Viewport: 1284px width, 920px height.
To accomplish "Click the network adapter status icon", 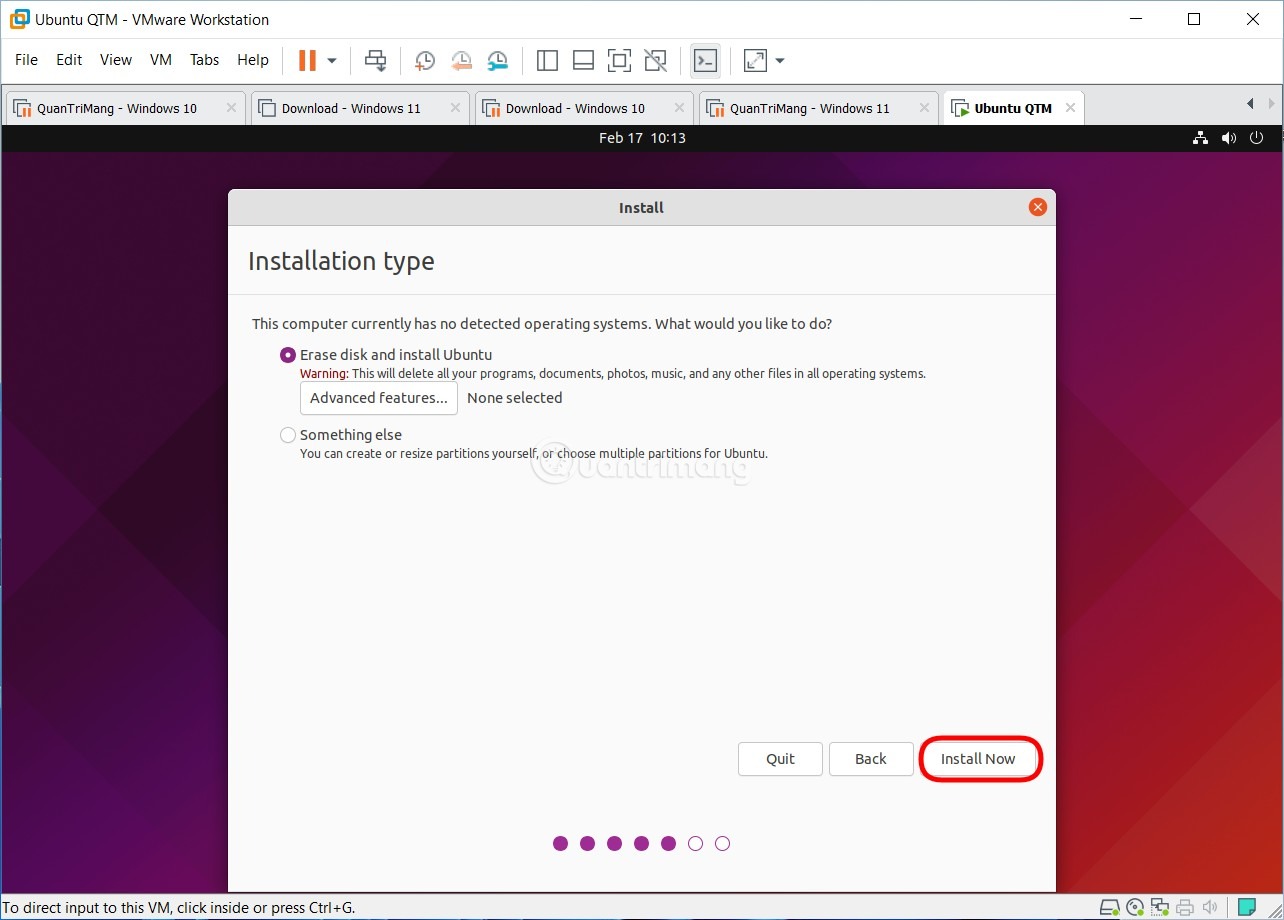I will (x=1161, y=908).
